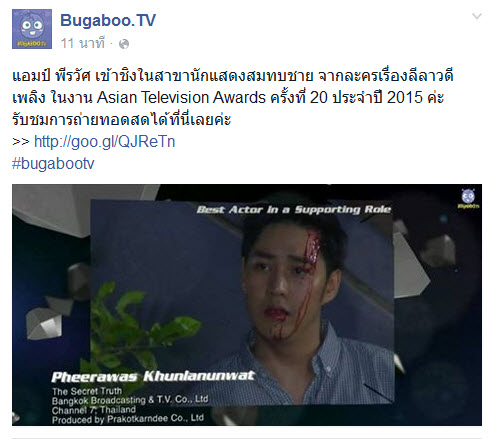The width and height of the screenshot is (491, 439).
Task: Click post line starting with แอมป์ พีรวัศ
Action: pyautogui.click(x=233, y=76)
